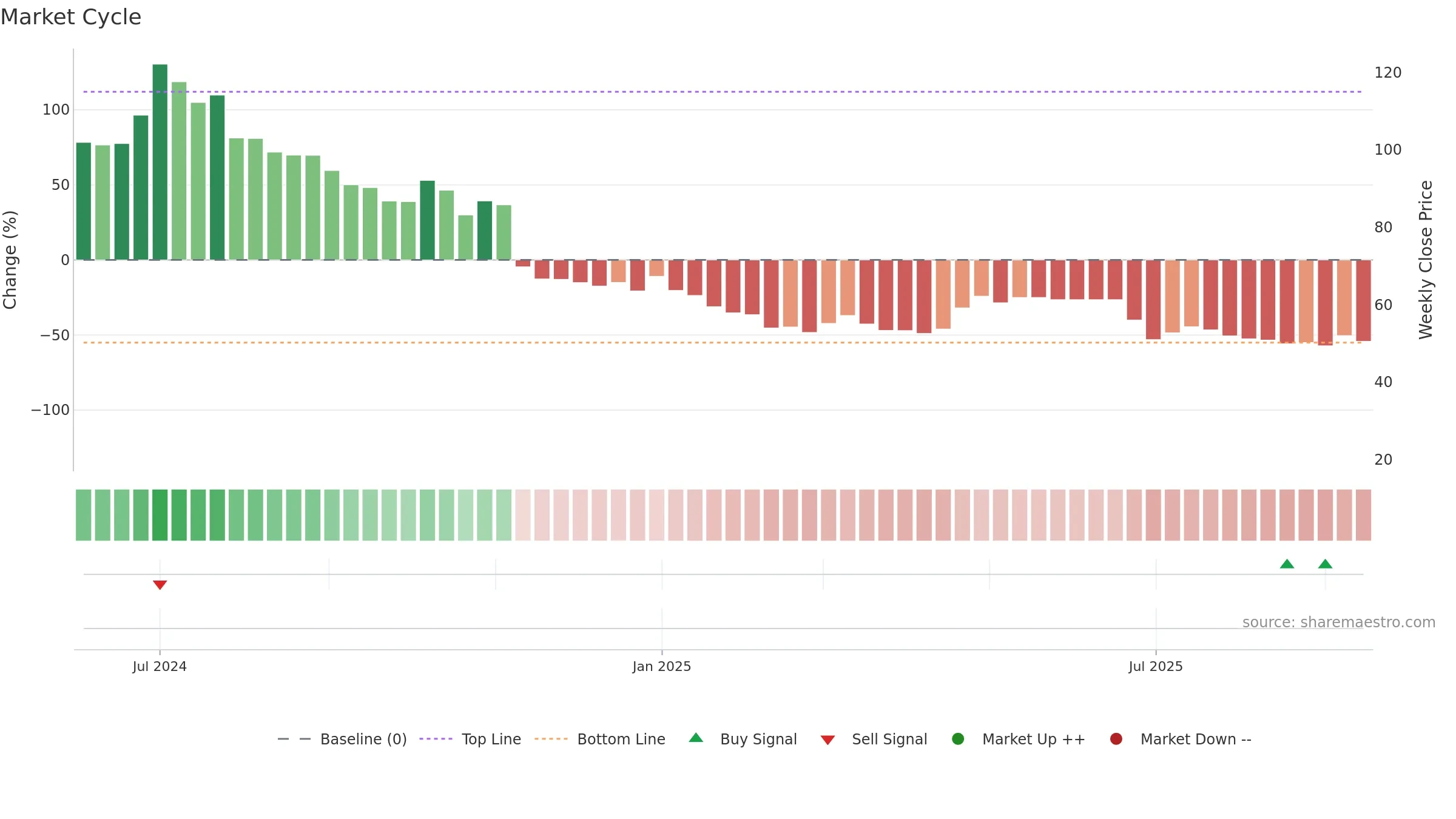This screenshot has height=819, width=1456.
Task: Toggle the Buy Signal legend entry
Action: (x=743, y=739)
